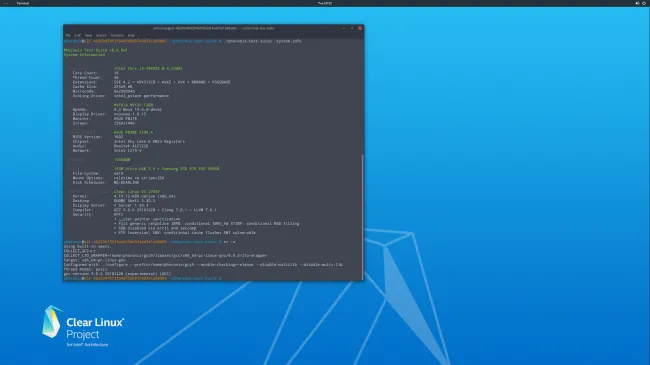Click the Clear Linux OS heading line
The height and width of the screenshot is (365, 650).
(x=137, y=192)
